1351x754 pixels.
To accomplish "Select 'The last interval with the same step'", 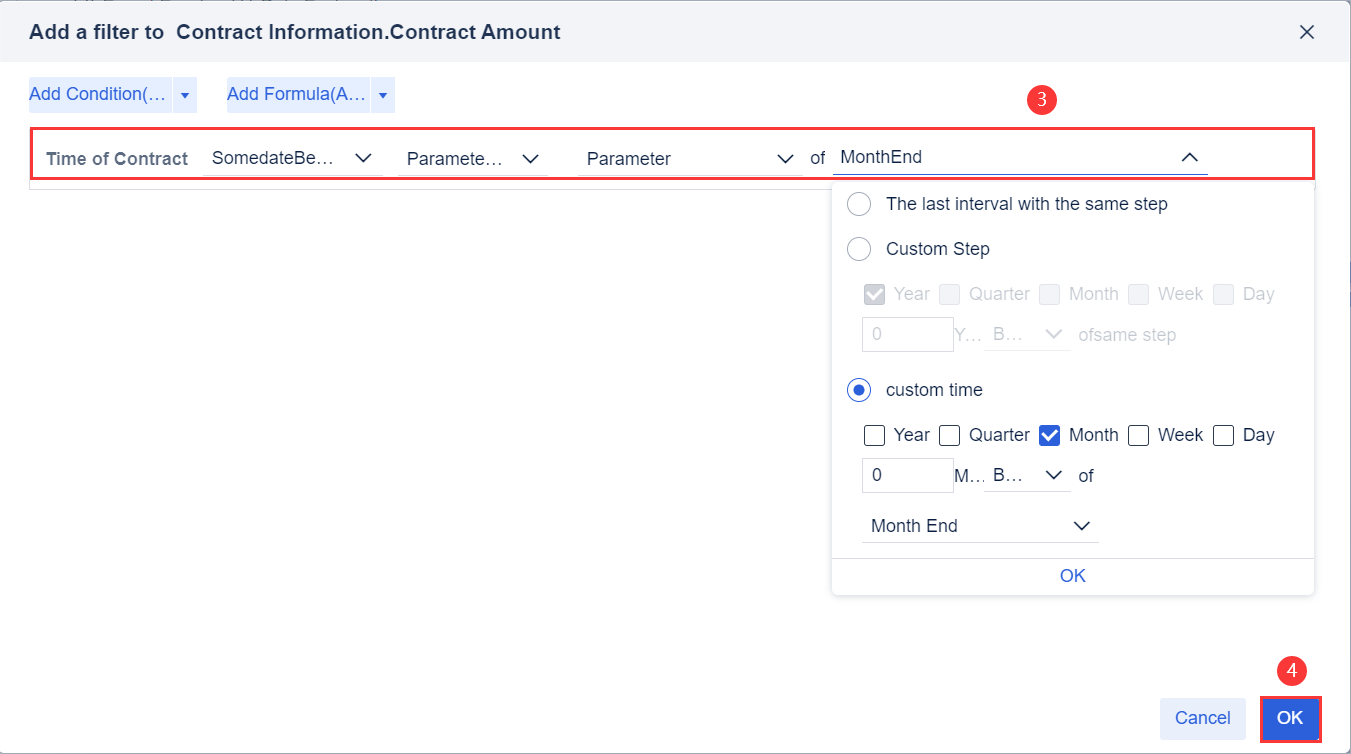I will (859, 204).
